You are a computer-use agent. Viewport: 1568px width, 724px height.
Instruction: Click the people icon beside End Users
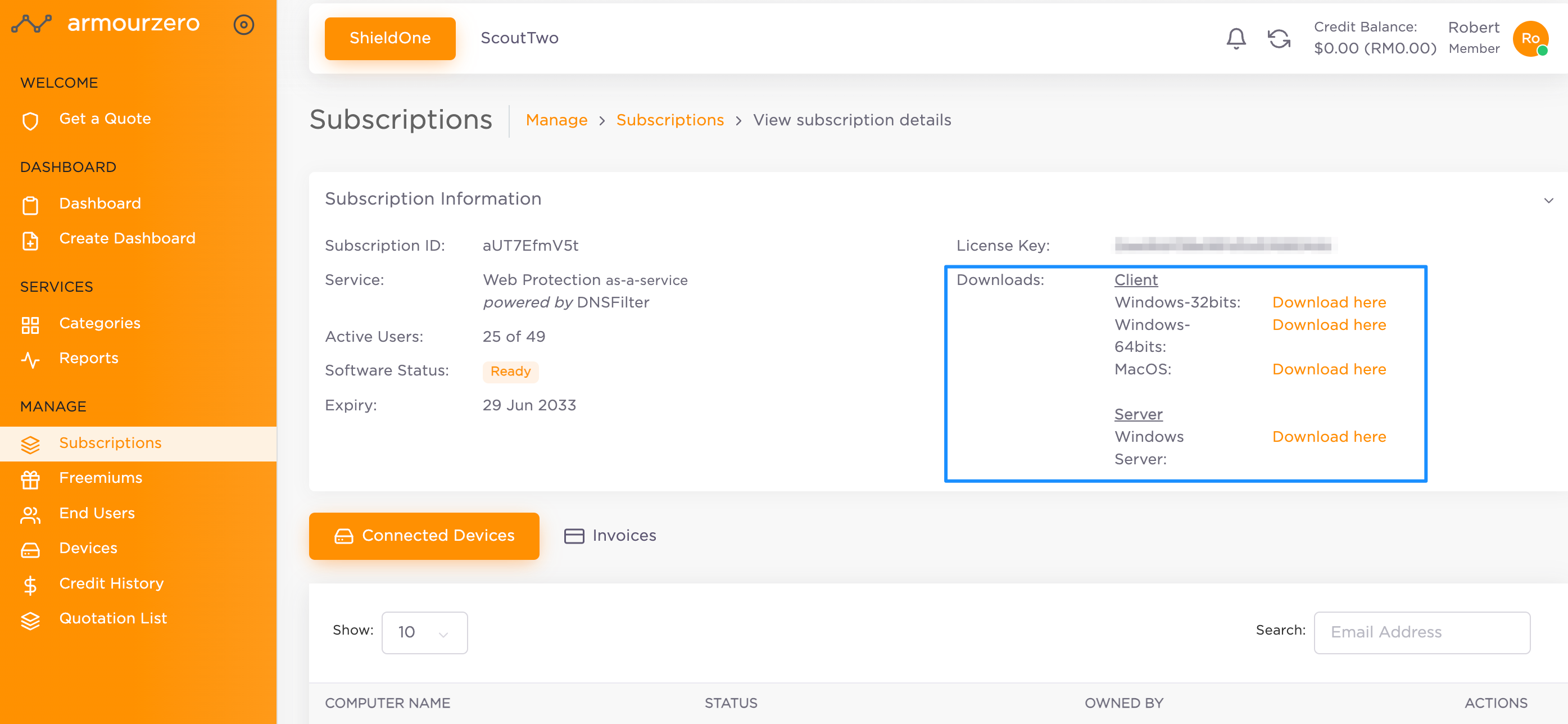click(30, 515)
